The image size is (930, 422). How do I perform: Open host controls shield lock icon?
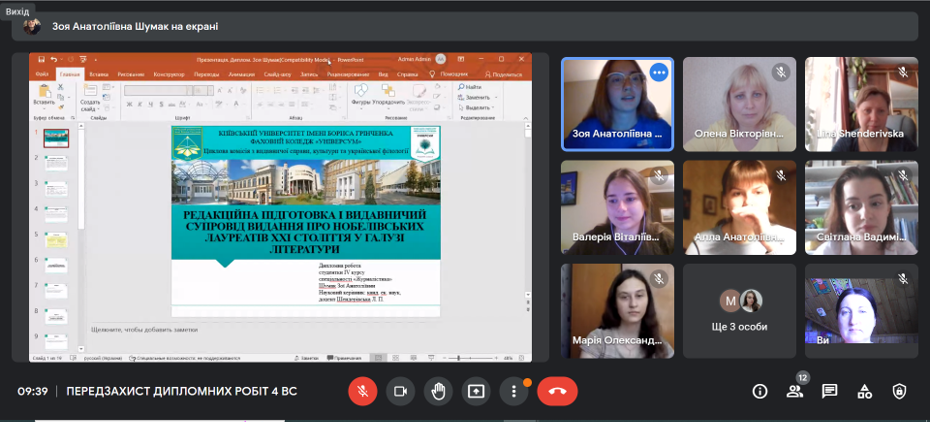[x=899, y=391]
